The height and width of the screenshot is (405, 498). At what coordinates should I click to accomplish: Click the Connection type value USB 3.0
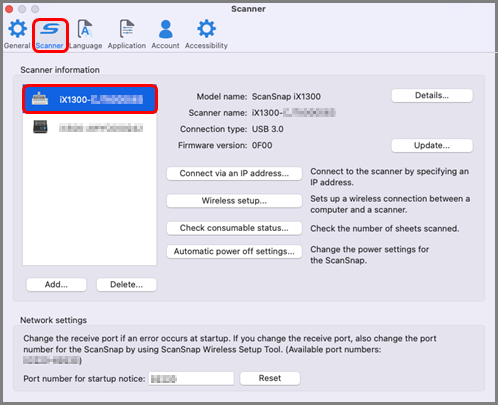(x=268, y=129)
